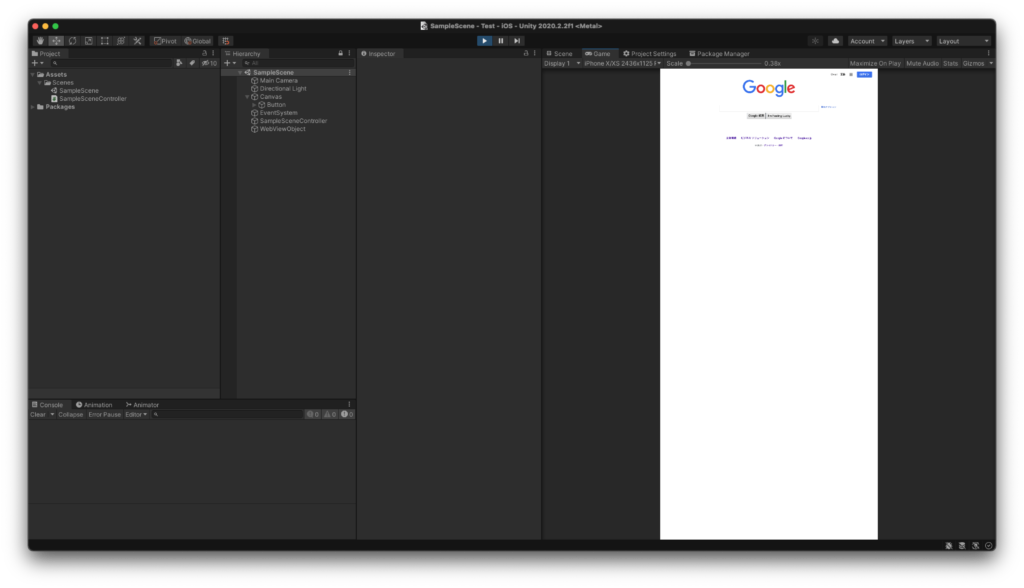Image resolution: width=1024 pixels, height=588 pixels.
Task: Select the Move tool
Action: (57, 40)
